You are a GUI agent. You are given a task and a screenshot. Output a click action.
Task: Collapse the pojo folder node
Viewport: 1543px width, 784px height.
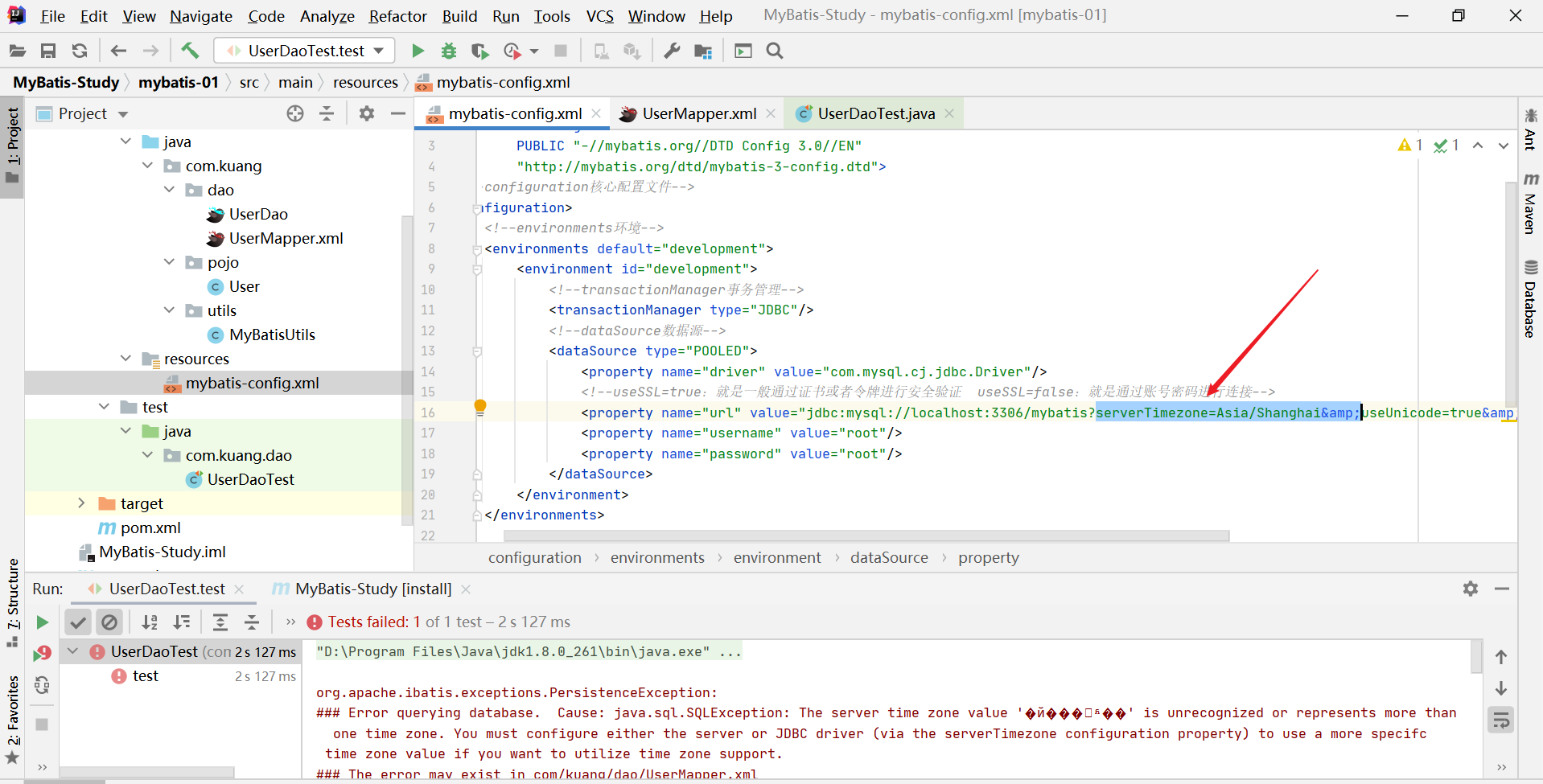169,262
